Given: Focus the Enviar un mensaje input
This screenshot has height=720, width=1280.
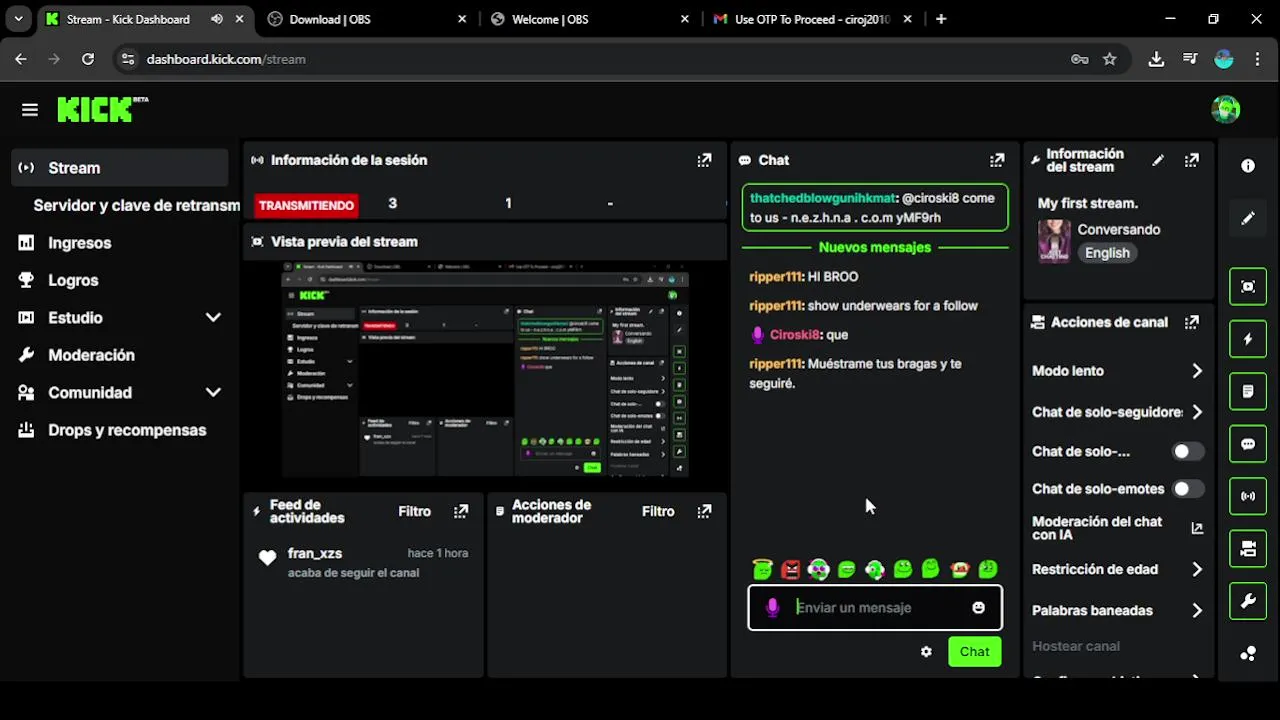Looking at the screenshot, I should click(x=875, y=607).
